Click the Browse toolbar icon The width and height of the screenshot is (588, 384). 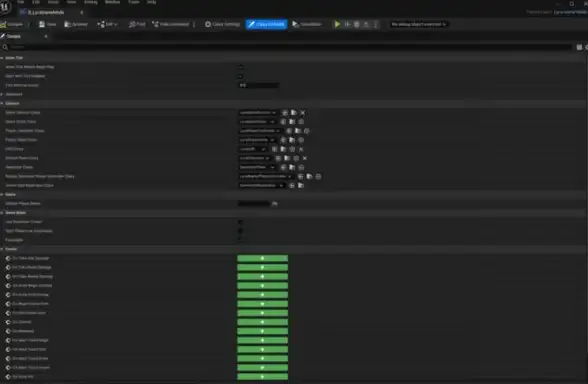[x=76, y=24]
